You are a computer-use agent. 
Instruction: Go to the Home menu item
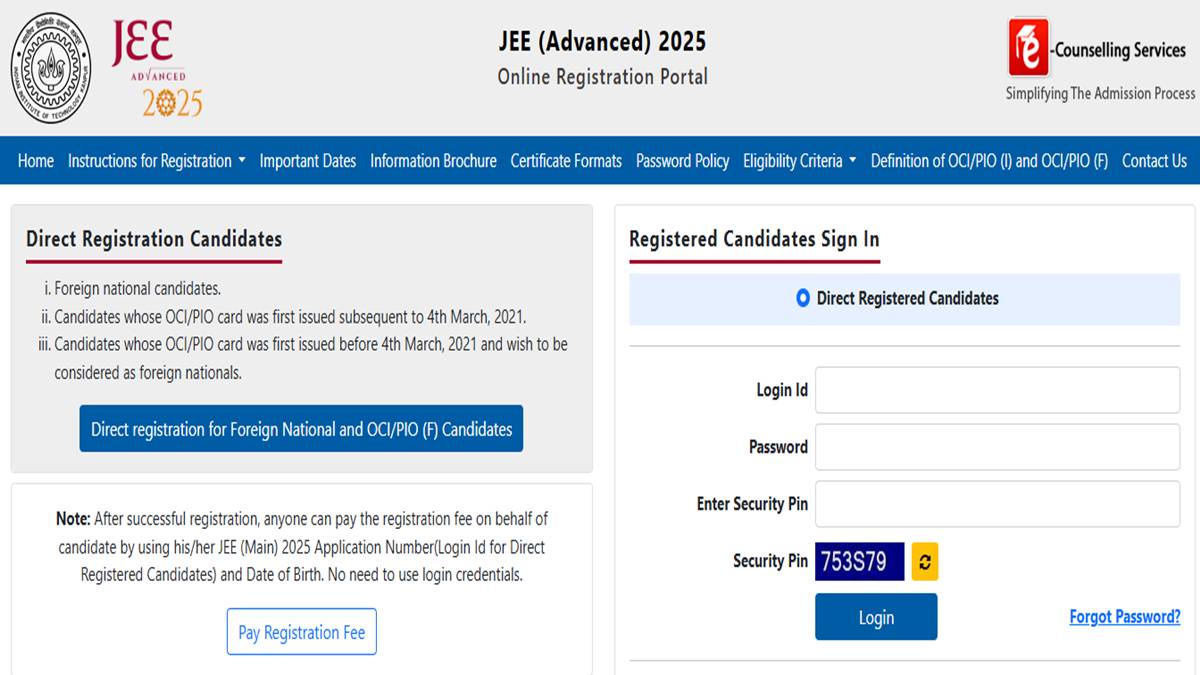click(x=35, y=160)
